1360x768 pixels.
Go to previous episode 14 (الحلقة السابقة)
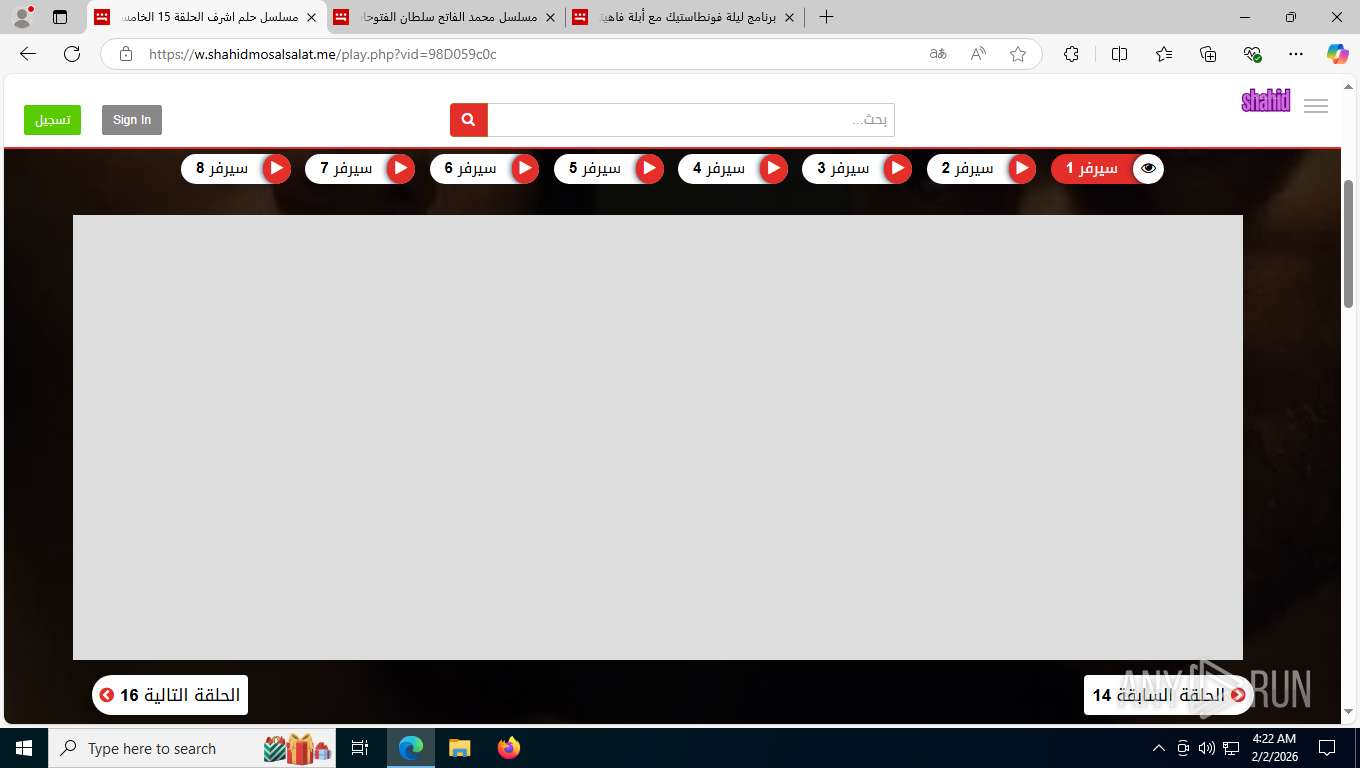[1168, 695]
